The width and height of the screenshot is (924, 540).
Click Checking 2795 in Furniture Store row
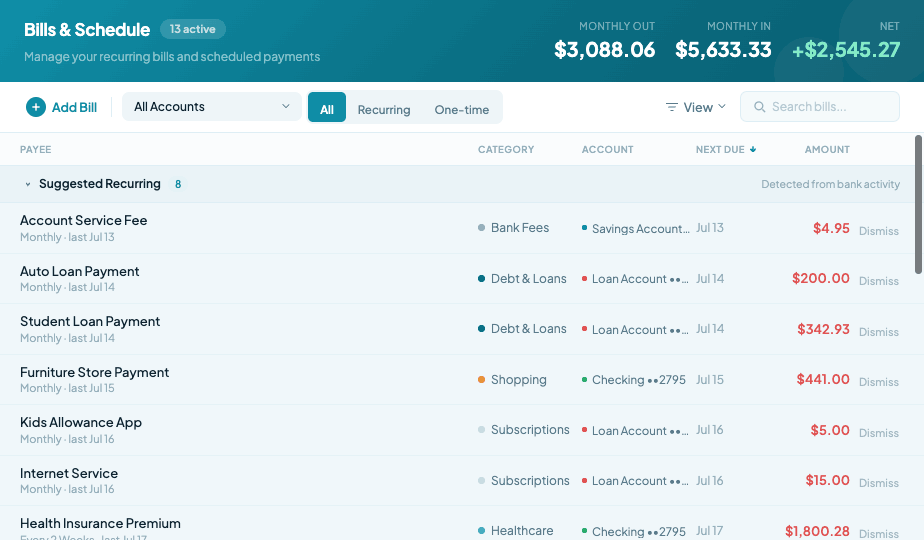click(639, 380)
